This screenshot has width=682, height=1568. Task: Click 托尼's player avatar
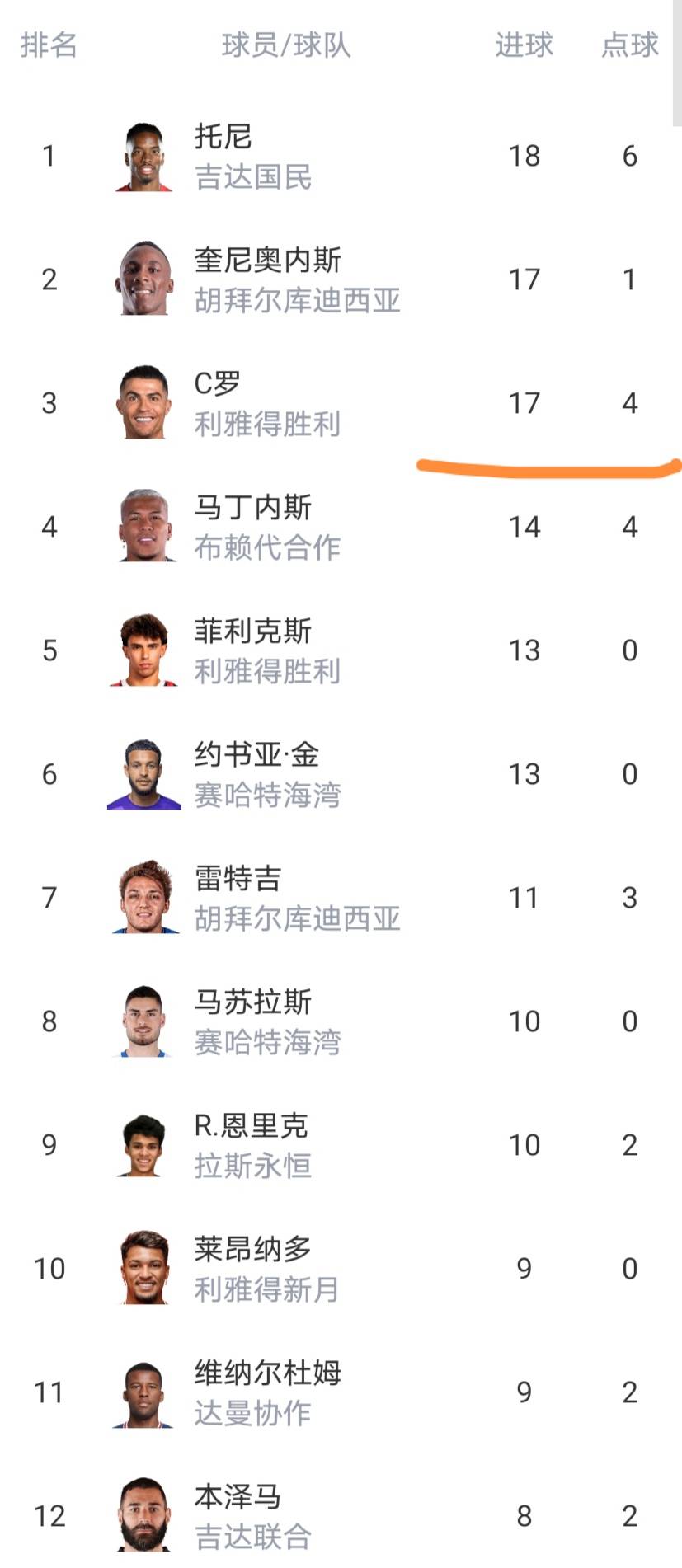(144, 157)
